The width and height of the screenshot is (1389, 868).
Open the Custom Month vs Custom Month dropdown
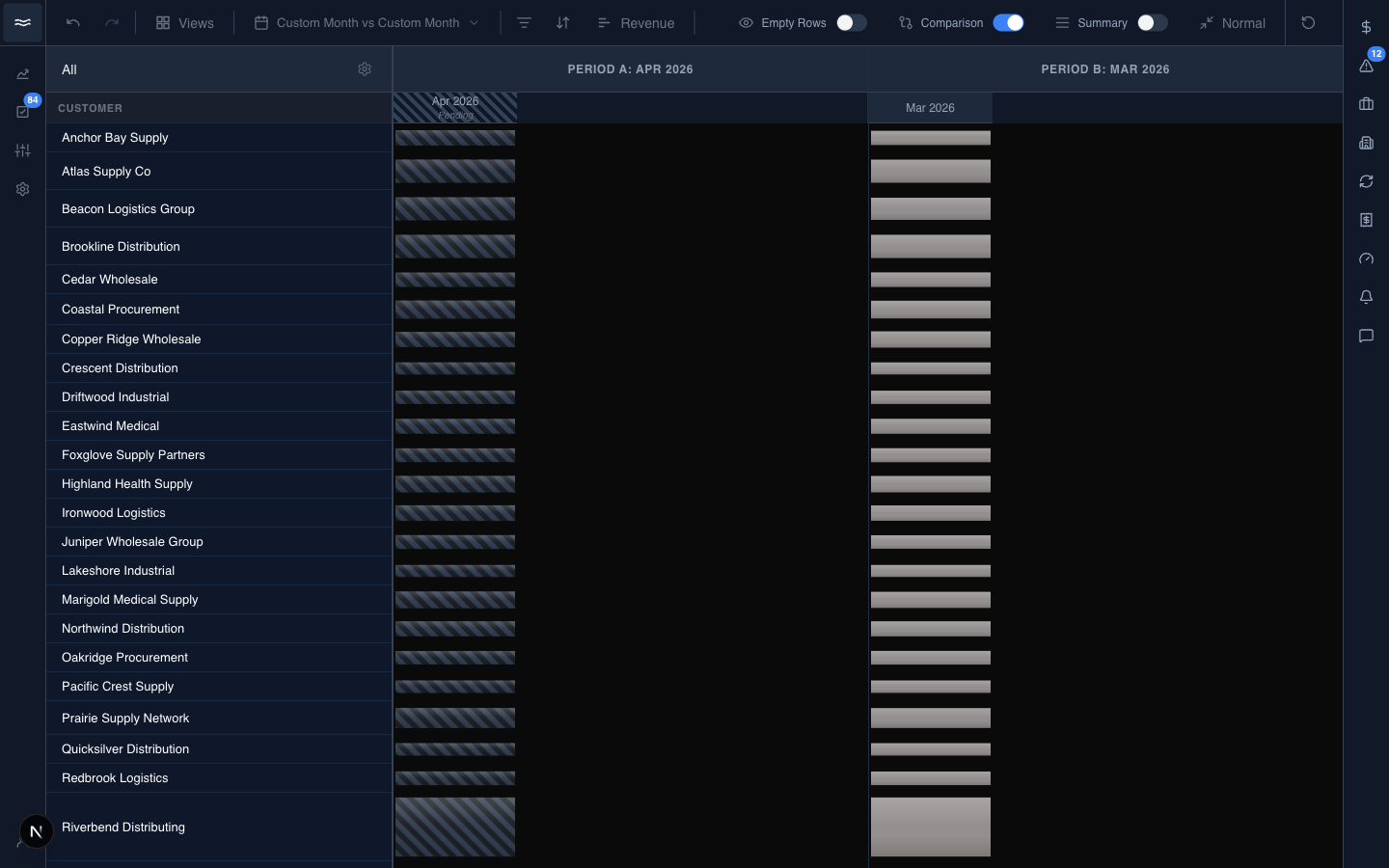click(x=367, y=22)
